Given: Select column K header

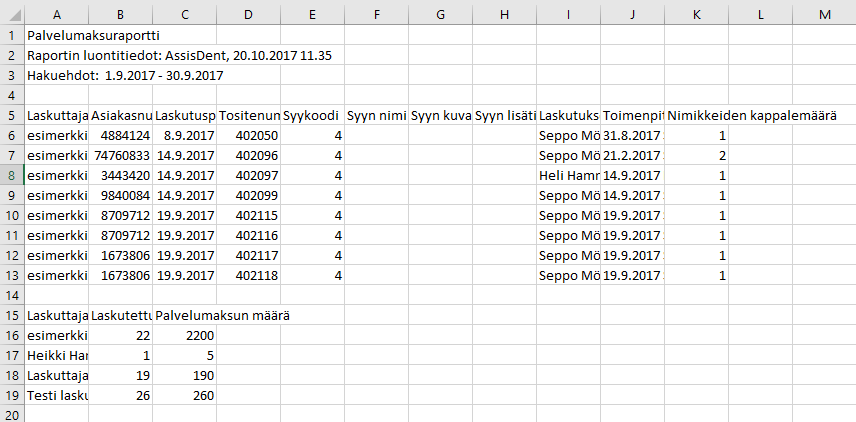Looking at the screenshot, I should [x=696, y=15].
